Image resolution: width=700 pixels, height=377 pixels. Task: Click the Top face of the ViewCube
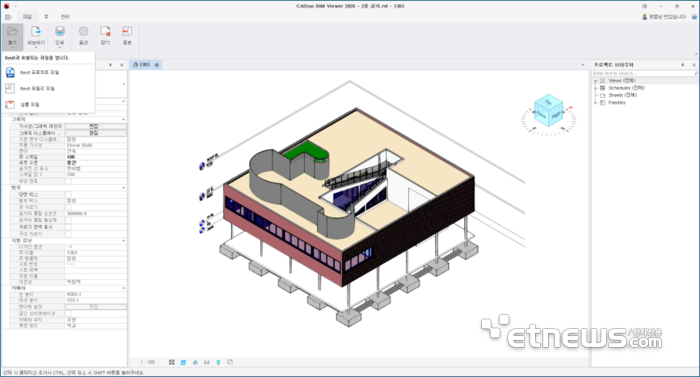pyautogui.click(x=549, y=102)
